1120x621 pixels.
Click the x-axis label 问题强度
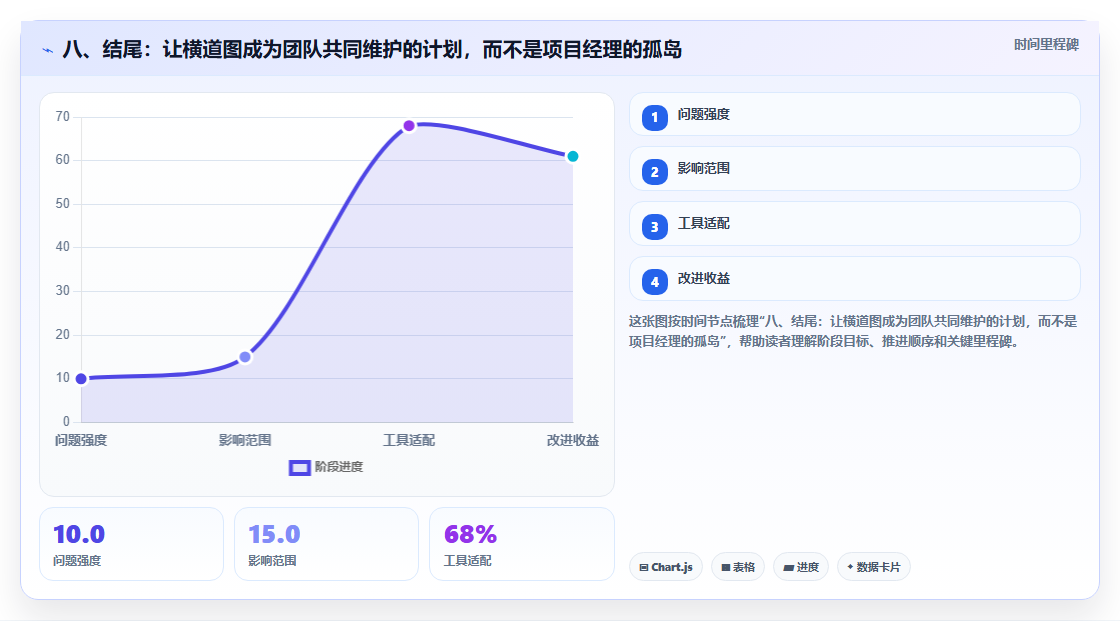coord(81,441)
